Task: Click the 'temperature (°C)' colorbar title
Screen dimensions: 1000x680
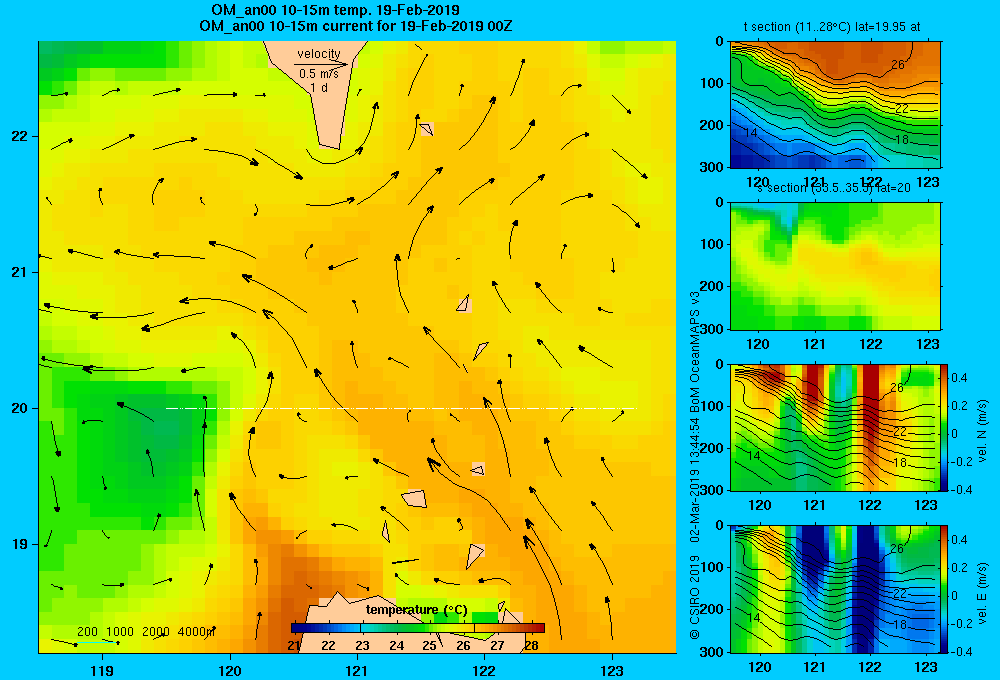Action: click(416, 610)
